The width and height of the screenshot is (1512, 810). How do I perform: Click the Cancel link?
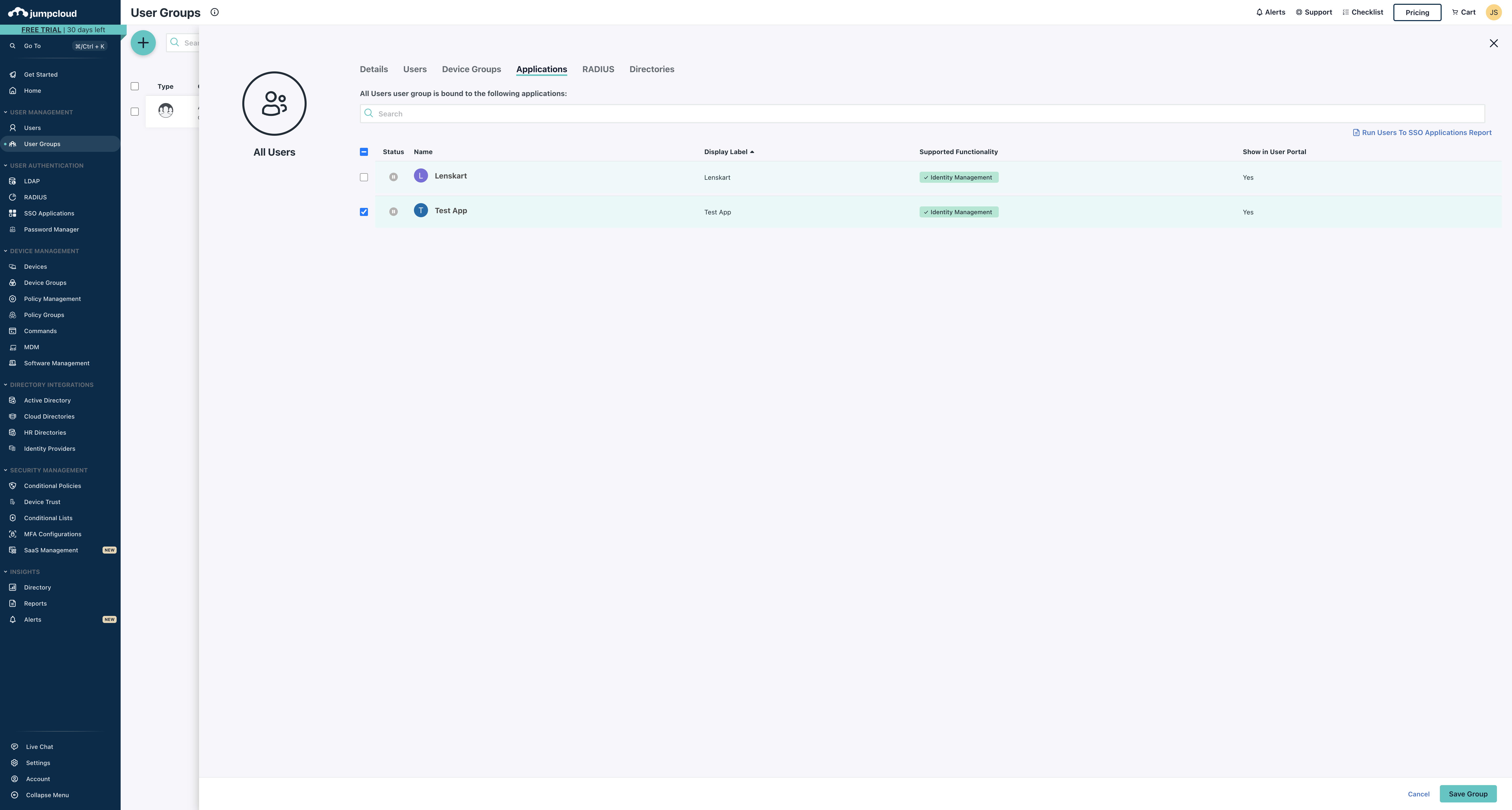click(x=1419, y=794)
